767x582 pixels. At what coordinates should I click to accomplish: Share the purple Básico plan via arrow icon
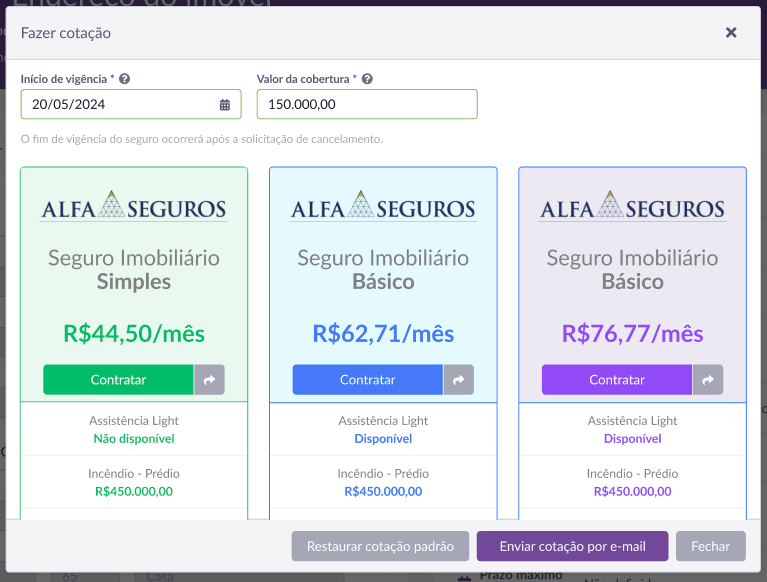tap(708, 380)
